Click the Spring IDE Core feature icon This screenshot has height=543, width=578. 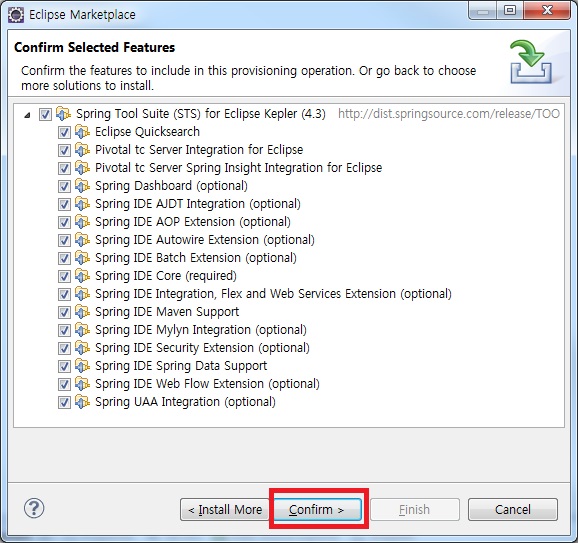(x=82, y=276)
